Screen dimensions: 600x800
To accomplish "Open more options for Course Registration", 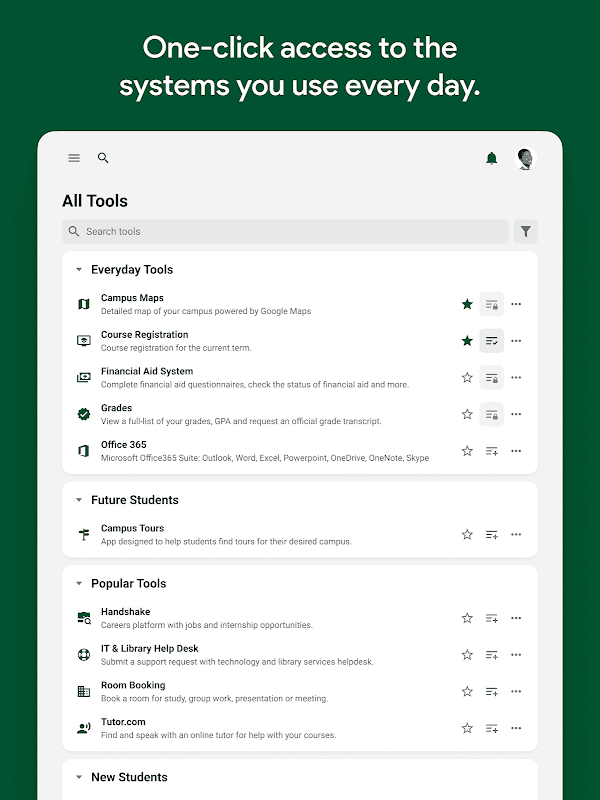I will coord(516,341).
